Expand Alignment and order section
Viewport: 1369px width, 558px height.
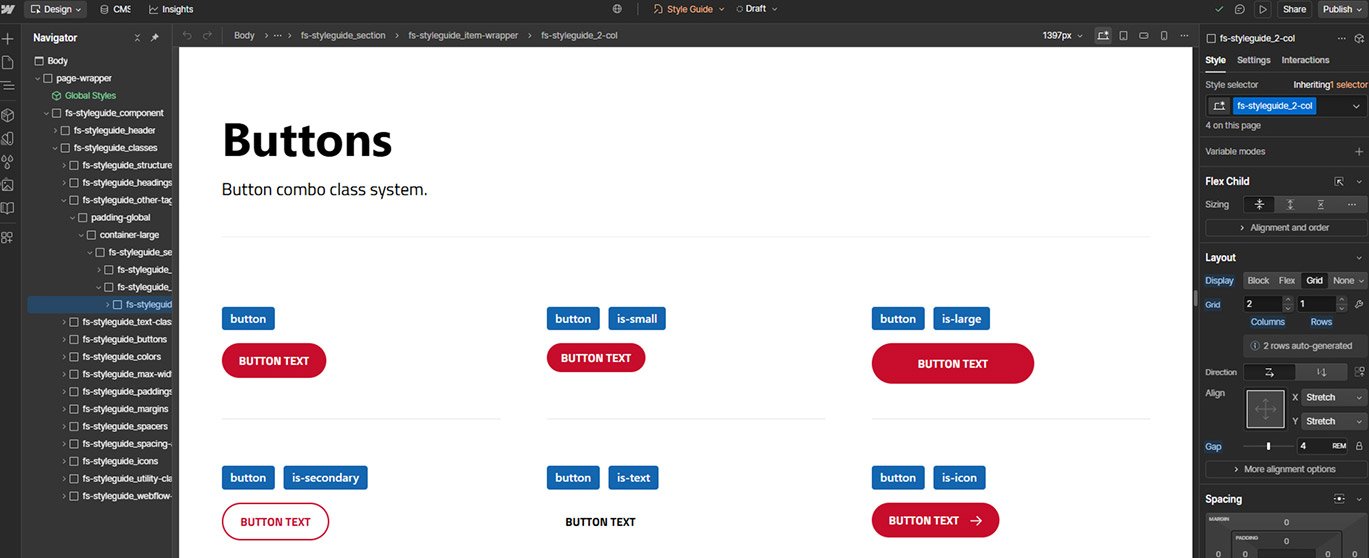click(x=1286, y=228)
